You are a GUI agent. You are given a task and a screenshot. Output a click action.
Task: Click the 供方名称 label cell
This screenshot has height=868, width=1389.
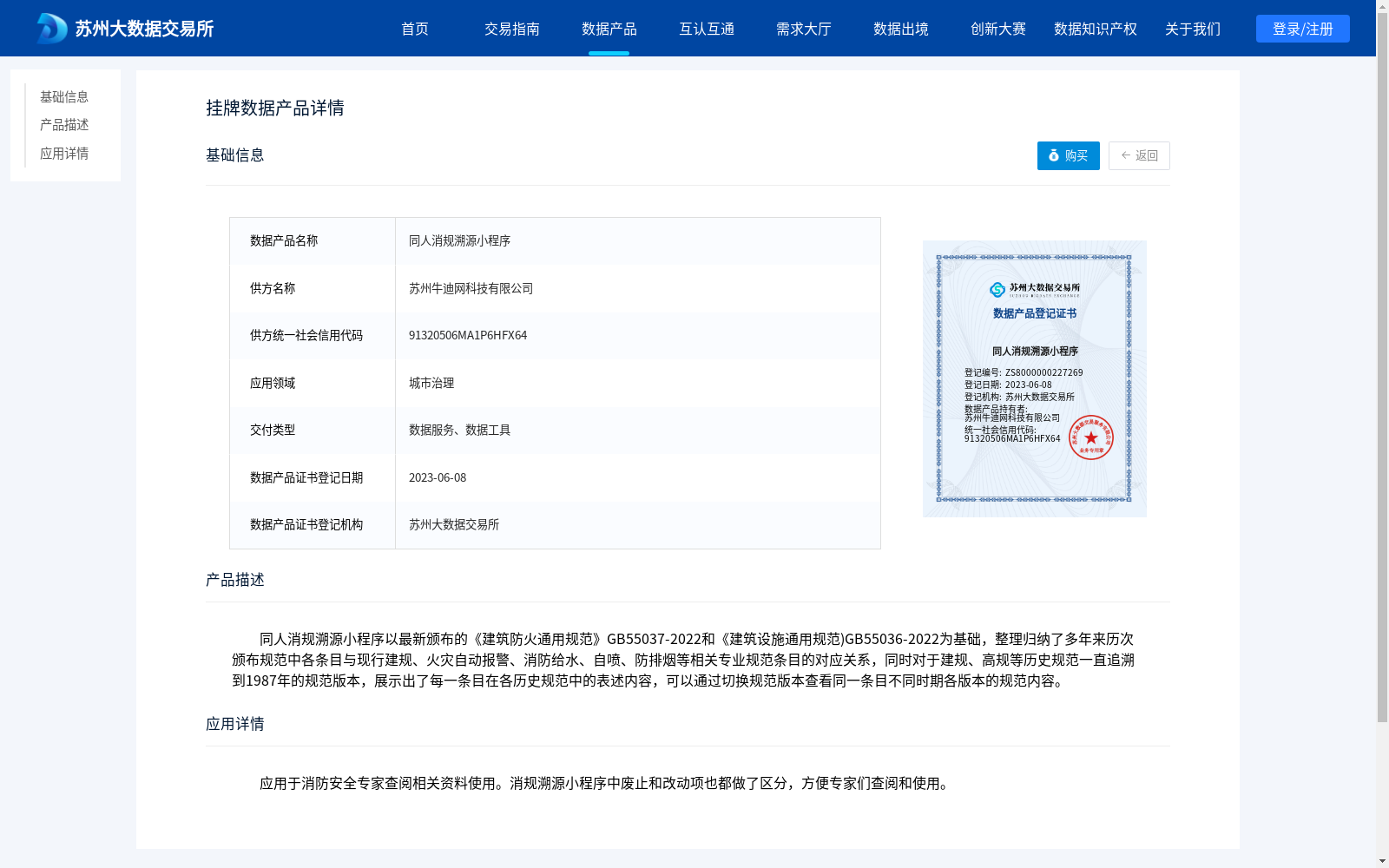313,288
